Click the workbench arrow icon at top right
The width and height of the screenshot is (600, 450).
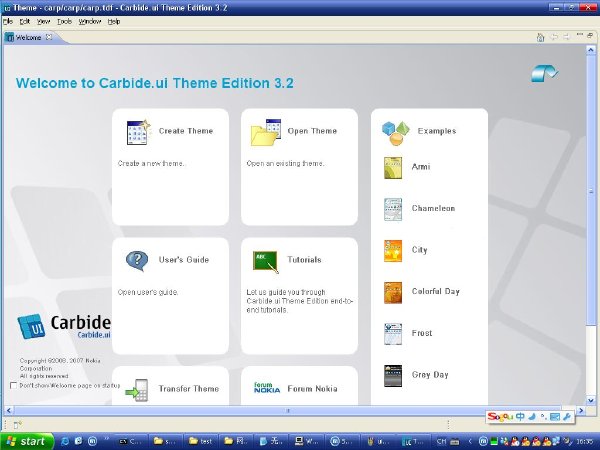point(545,73)
